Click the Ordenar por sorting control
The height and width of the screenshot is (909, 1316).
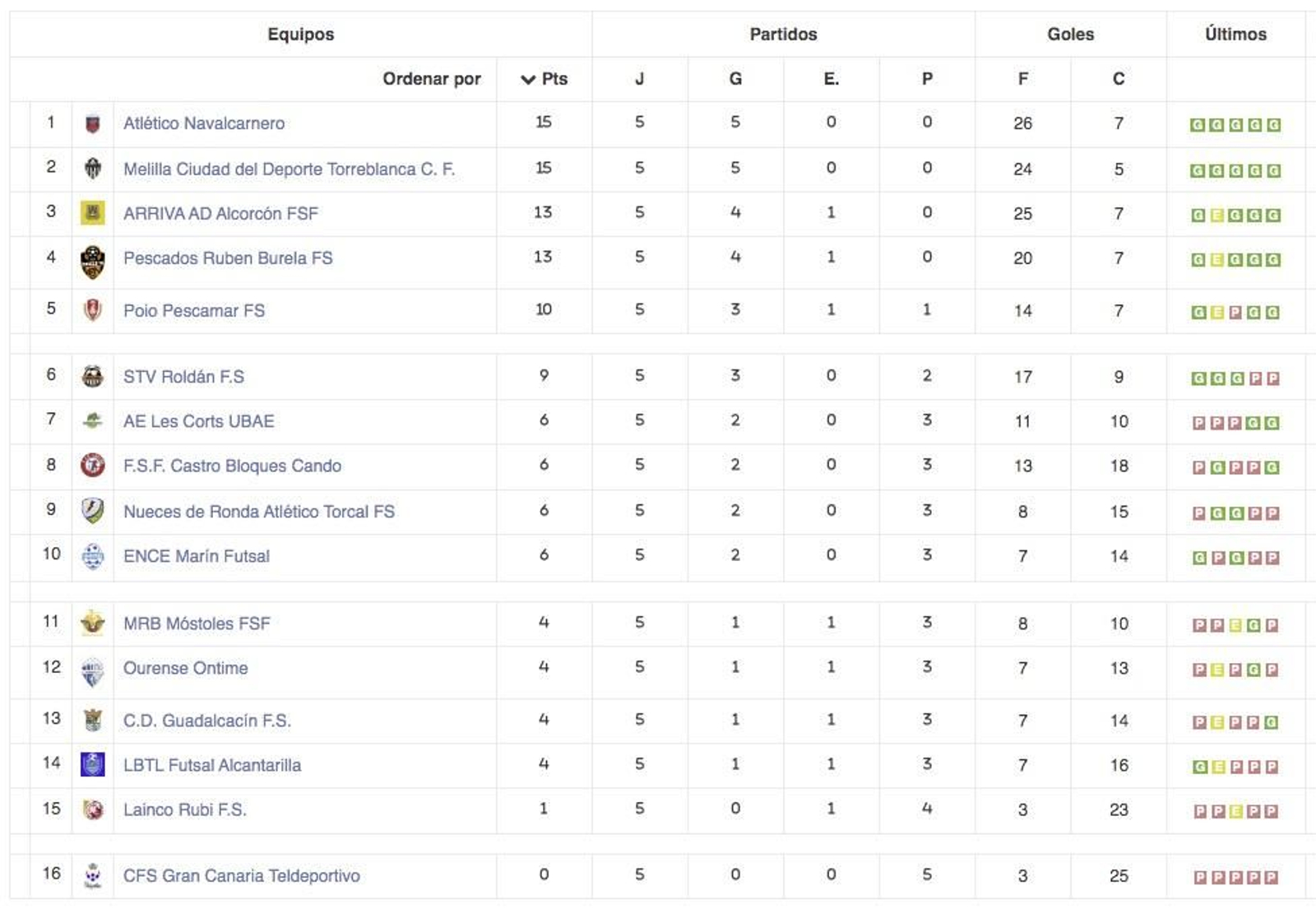(x=432, y=79)
